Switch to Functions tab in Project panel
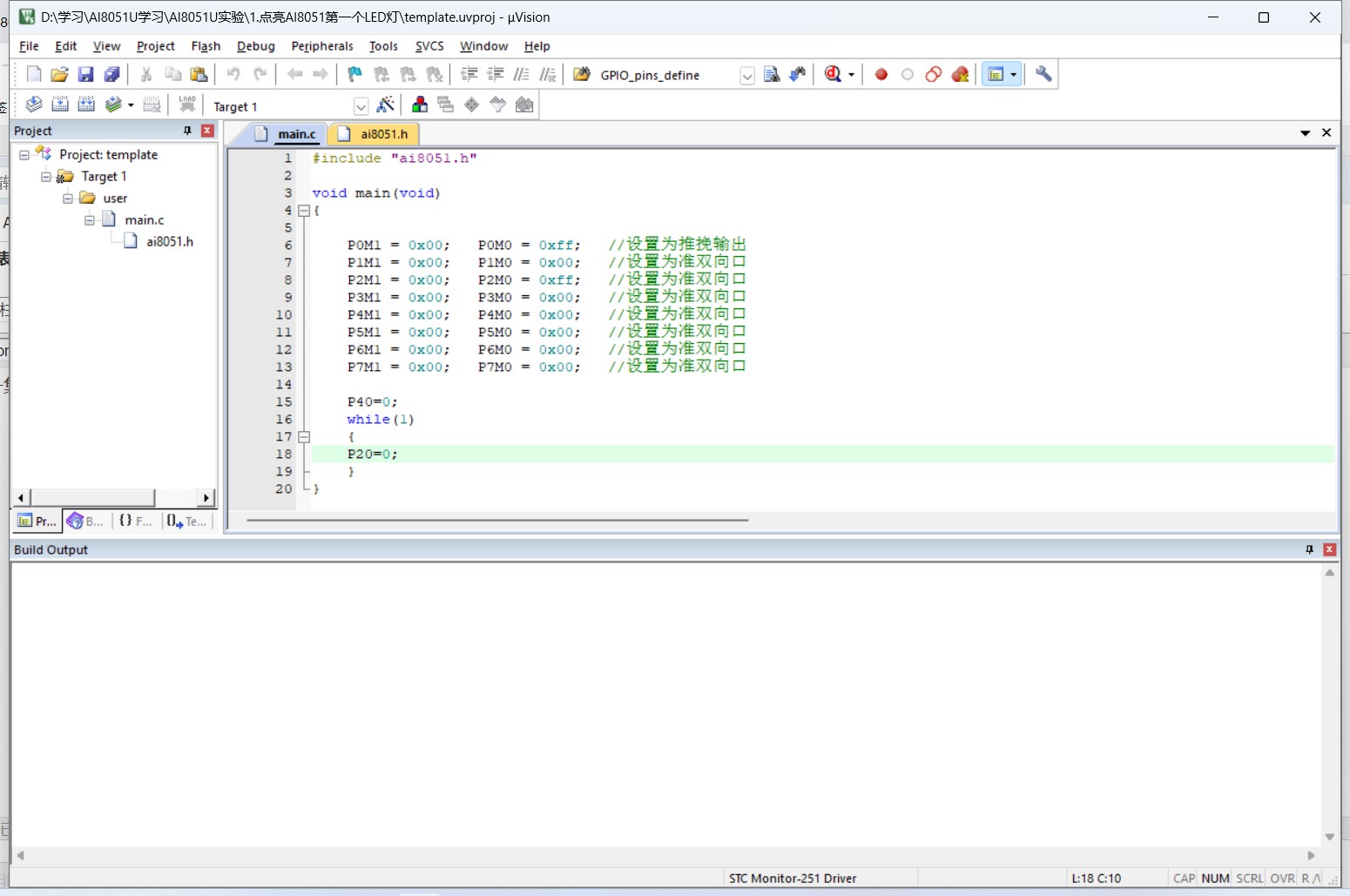This screenshot has width=1350, height=896. click(x=136, y=521)
